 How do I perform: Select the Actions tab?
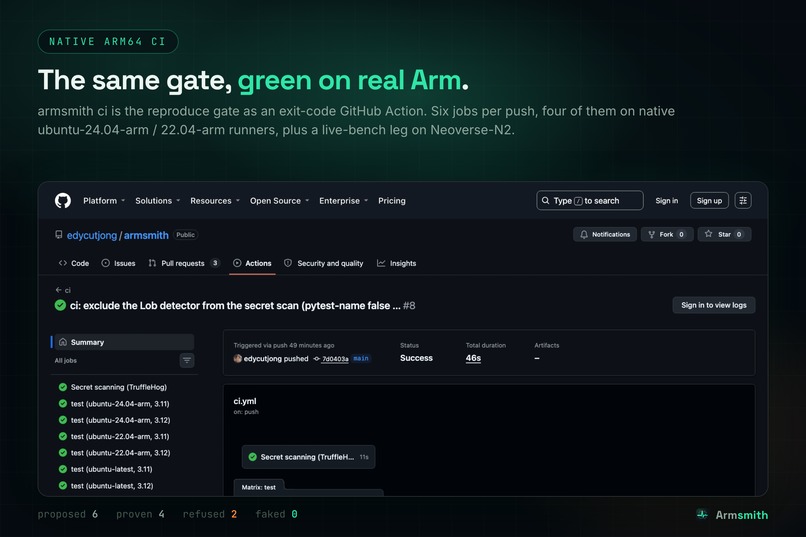point(252,263)
